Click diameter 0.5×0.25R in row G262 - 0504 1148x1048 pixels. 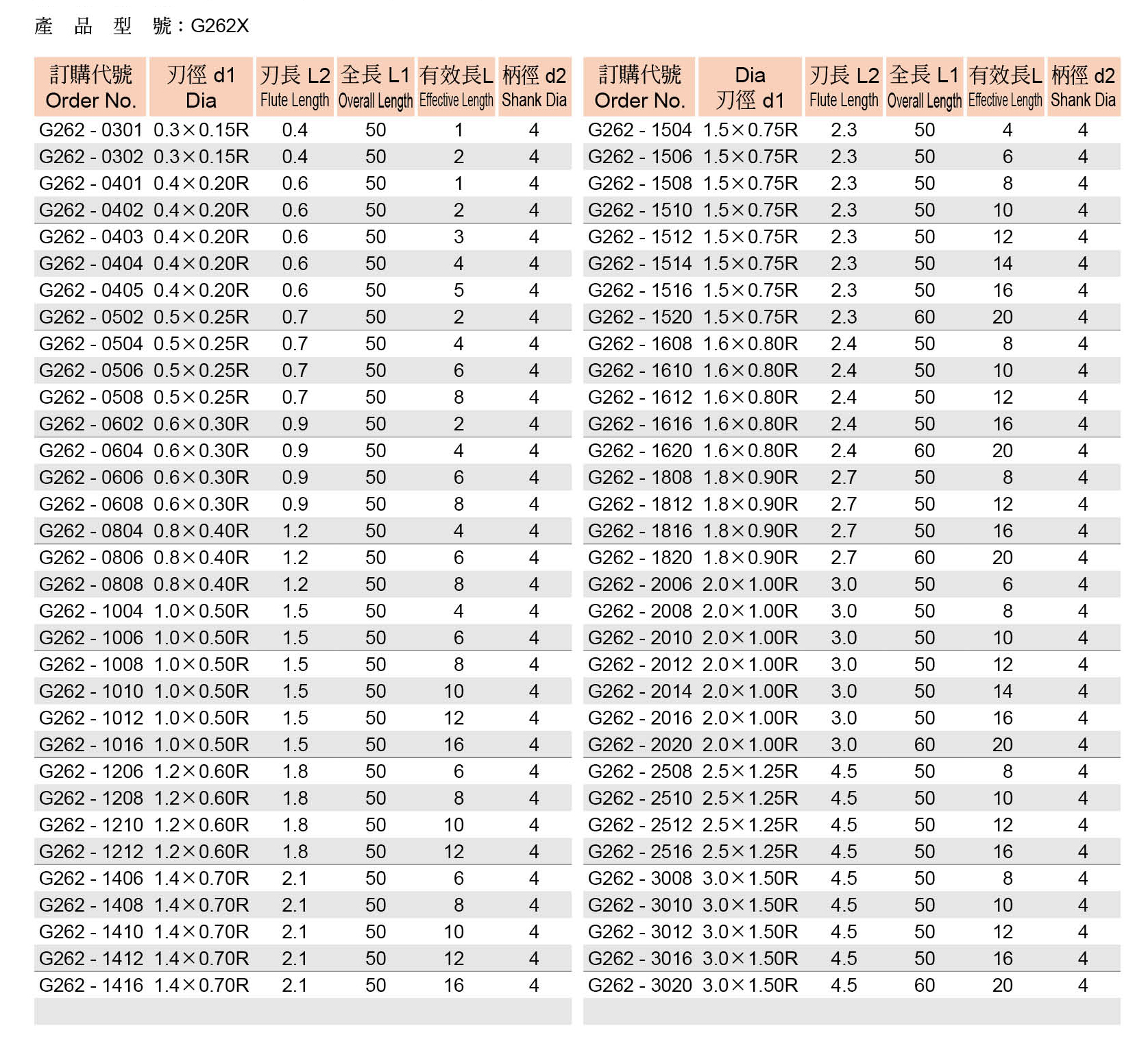click(x=201, y=344)
